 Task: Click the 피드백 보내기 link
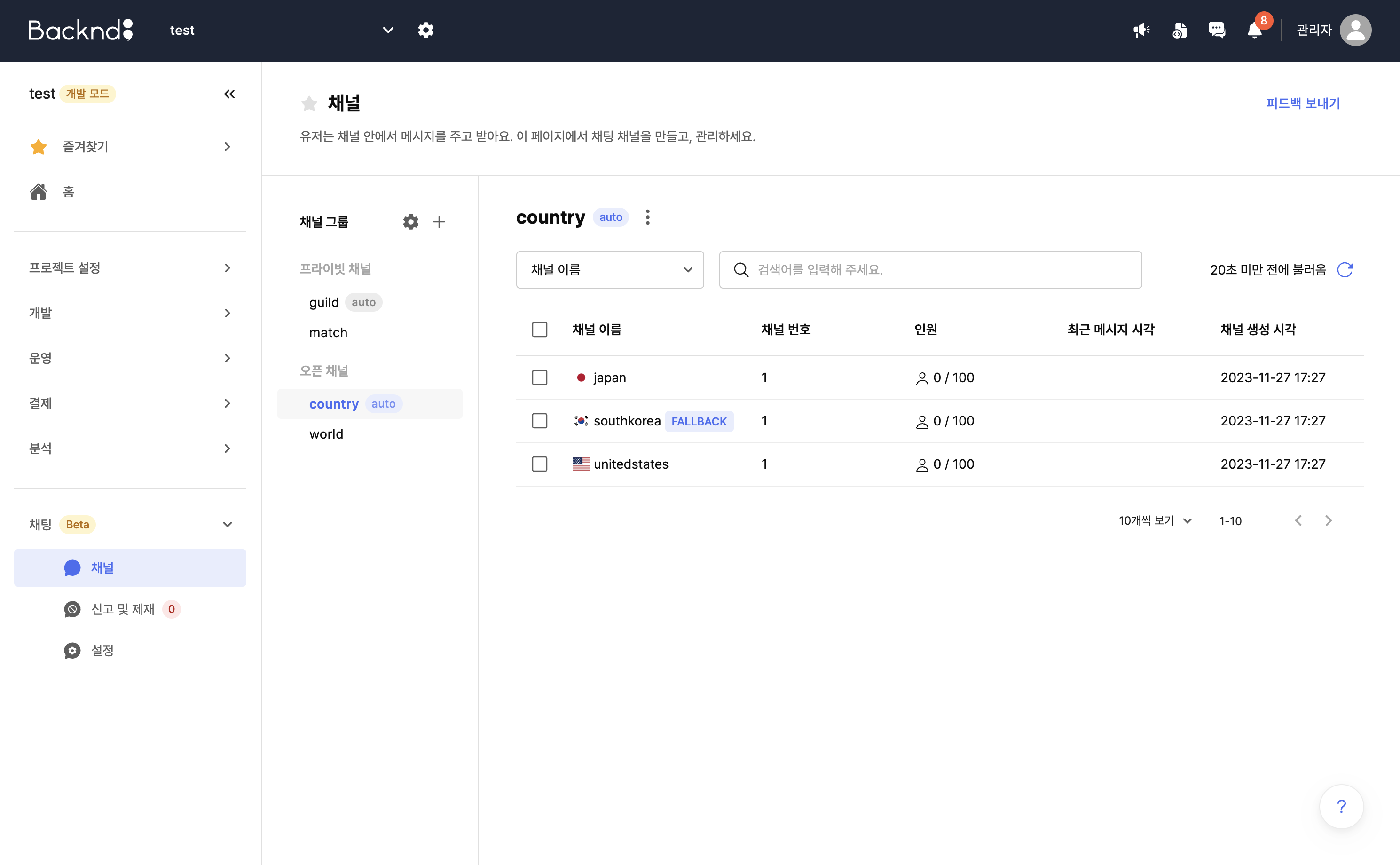point(1303,103)
